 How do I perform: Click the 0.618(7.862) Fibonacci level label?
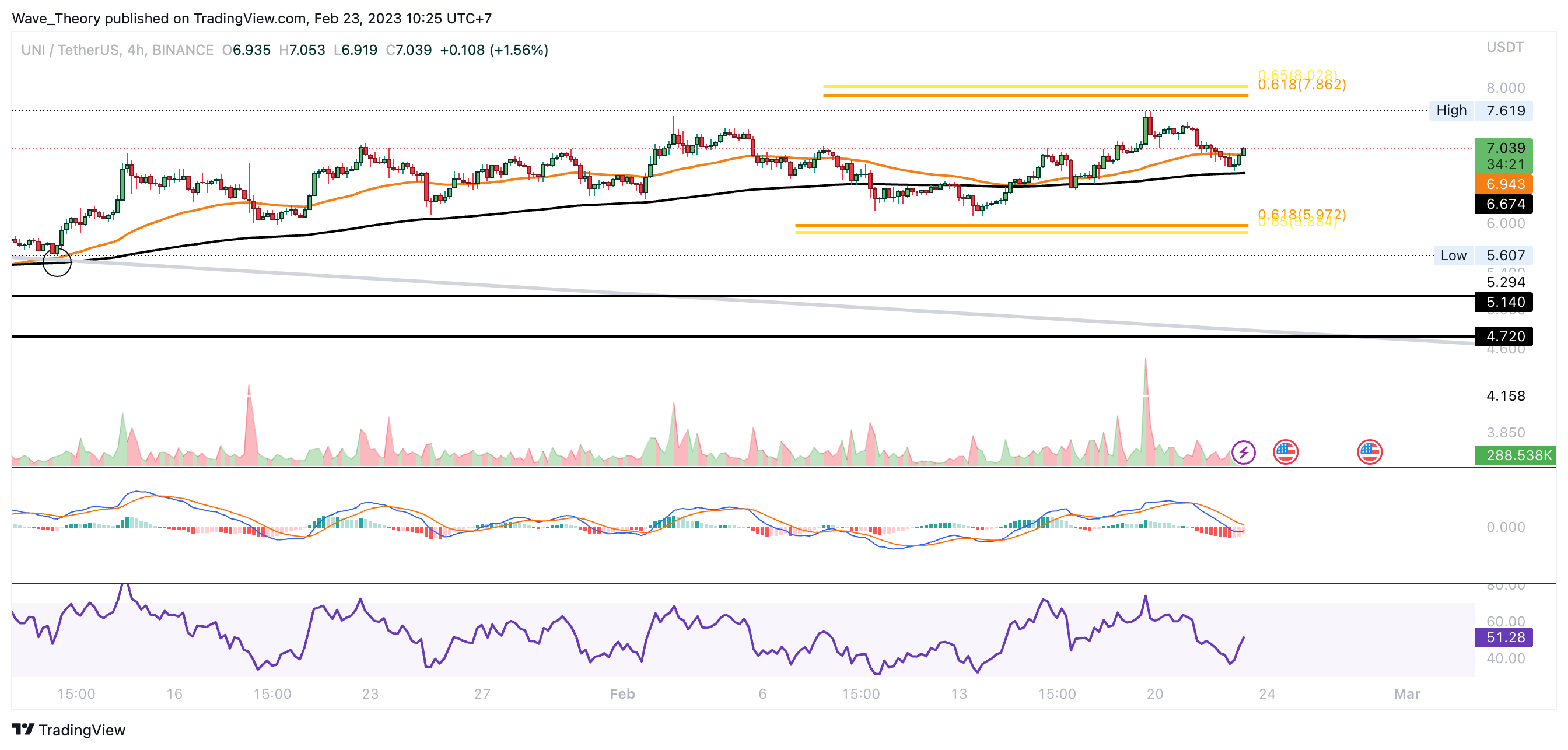click(1301, 85)
